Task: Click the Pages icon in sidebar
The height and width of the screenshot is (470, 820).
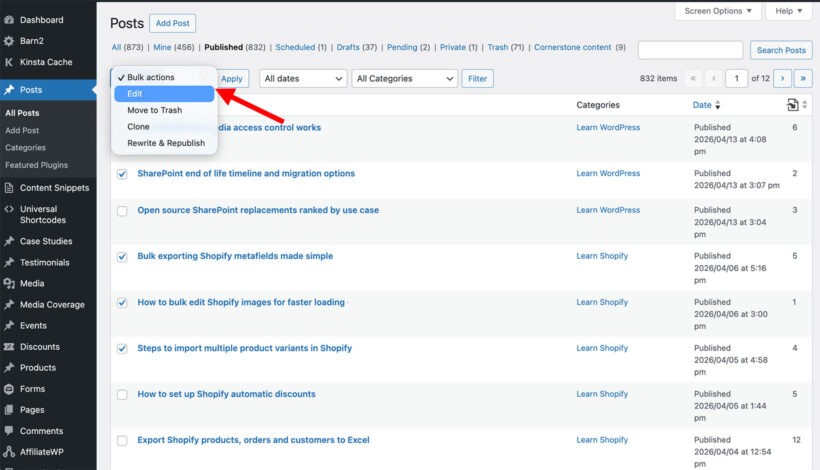Action: (x=9, y=410)
